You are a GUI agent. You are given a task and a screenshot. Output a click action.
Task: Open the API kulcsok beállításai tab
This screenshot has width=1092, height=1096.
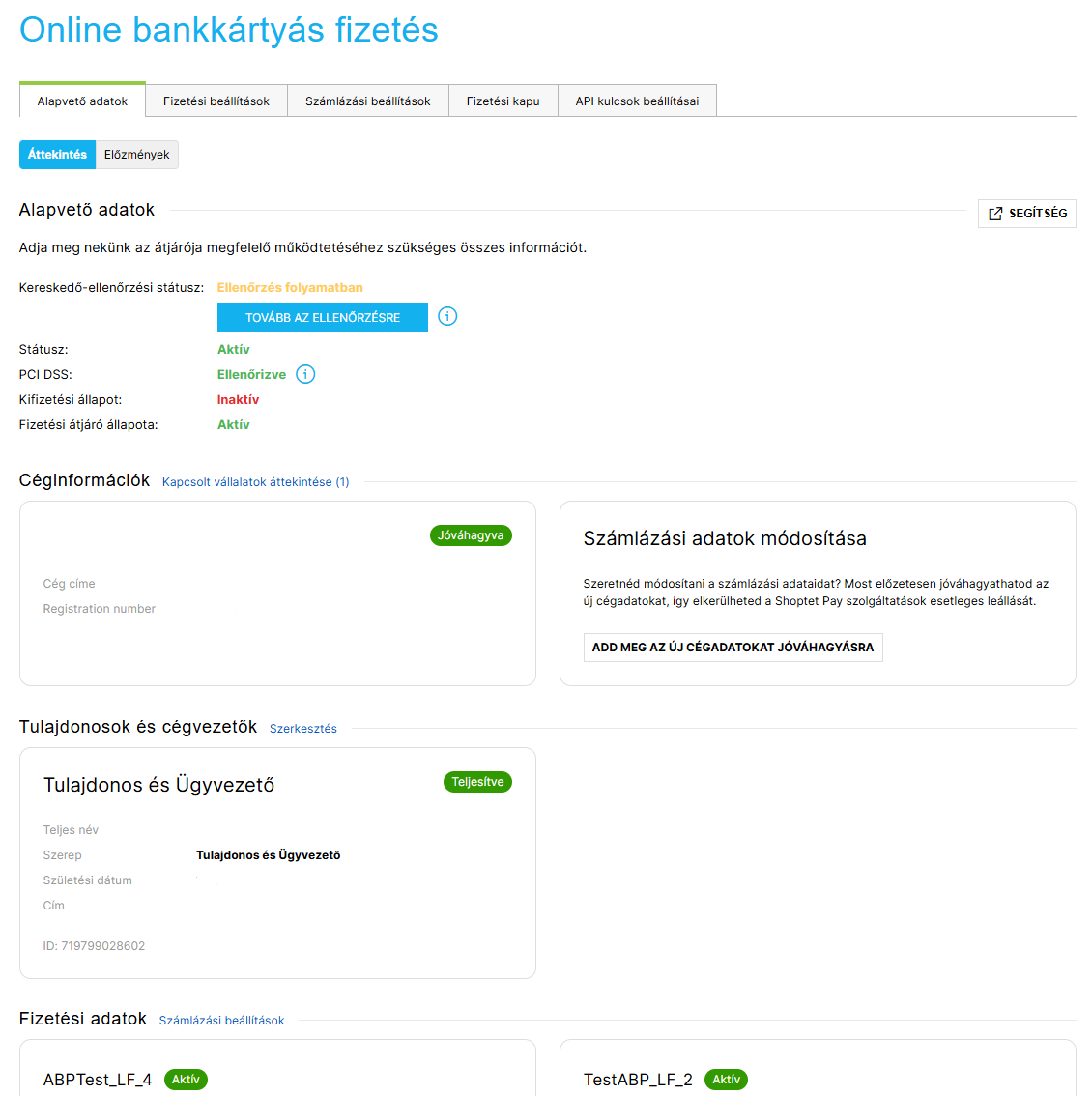637,101
